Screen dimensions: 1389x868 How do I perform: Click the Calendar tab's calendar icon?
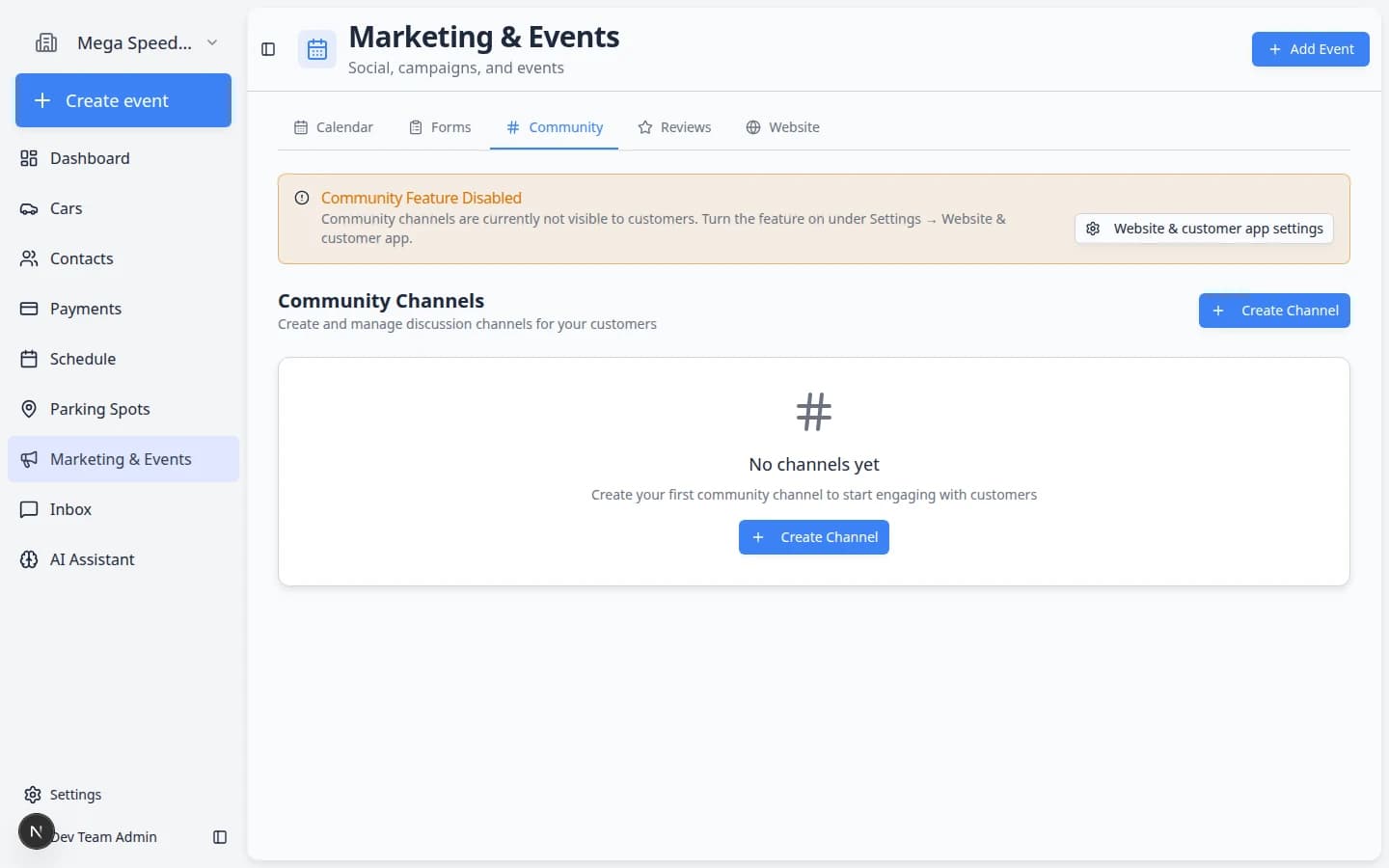click(x=301, y=127)
